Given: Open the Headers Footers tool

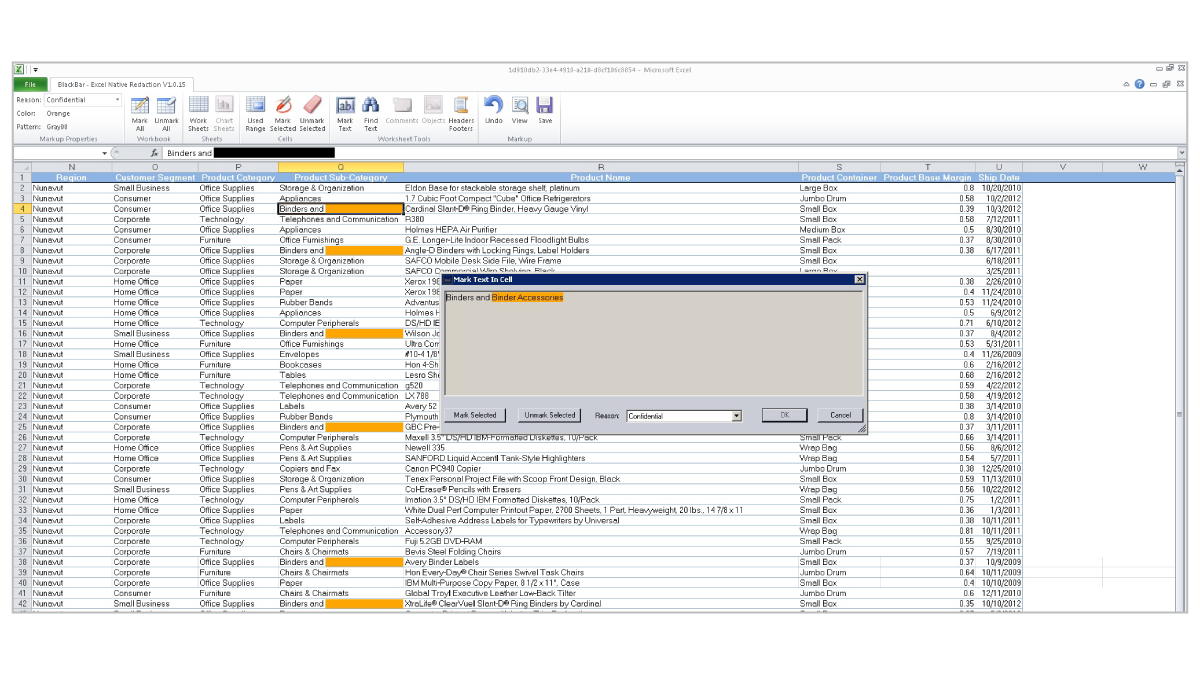Looking at the screenshot, I should point(461,114).
